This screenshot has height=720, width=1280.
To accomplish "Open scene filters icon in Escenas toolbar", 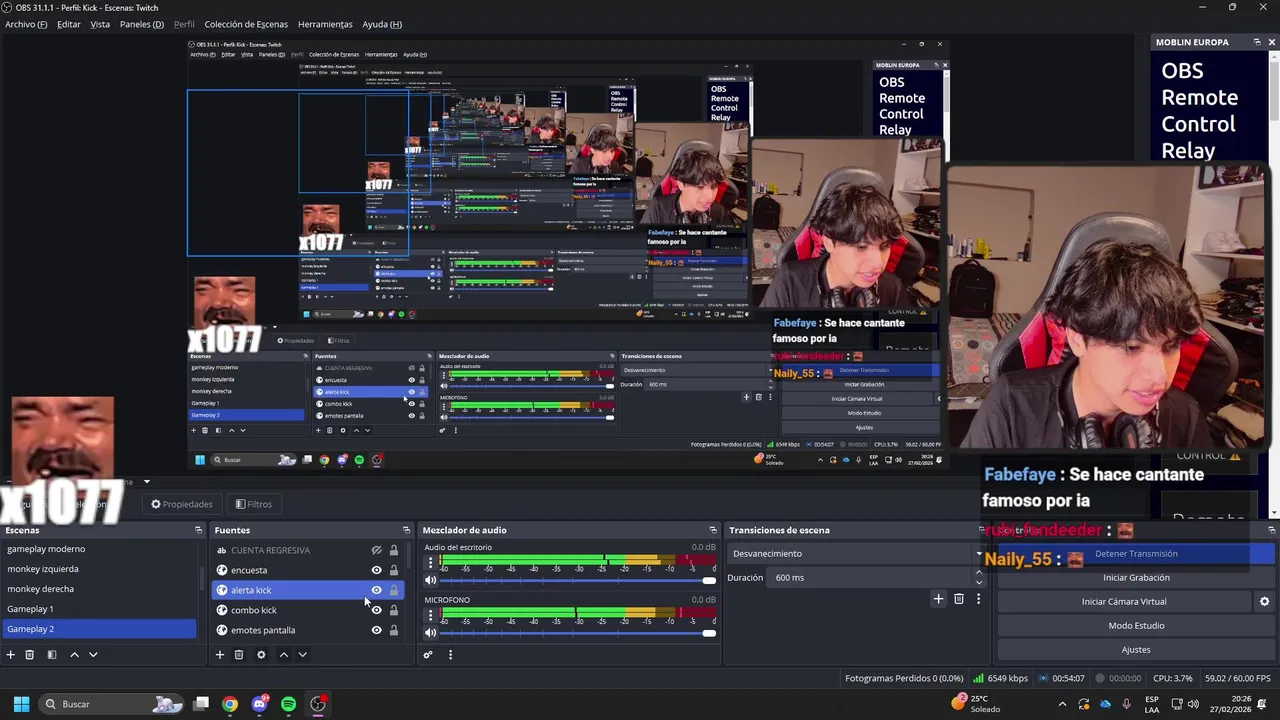I will (51, 655).
